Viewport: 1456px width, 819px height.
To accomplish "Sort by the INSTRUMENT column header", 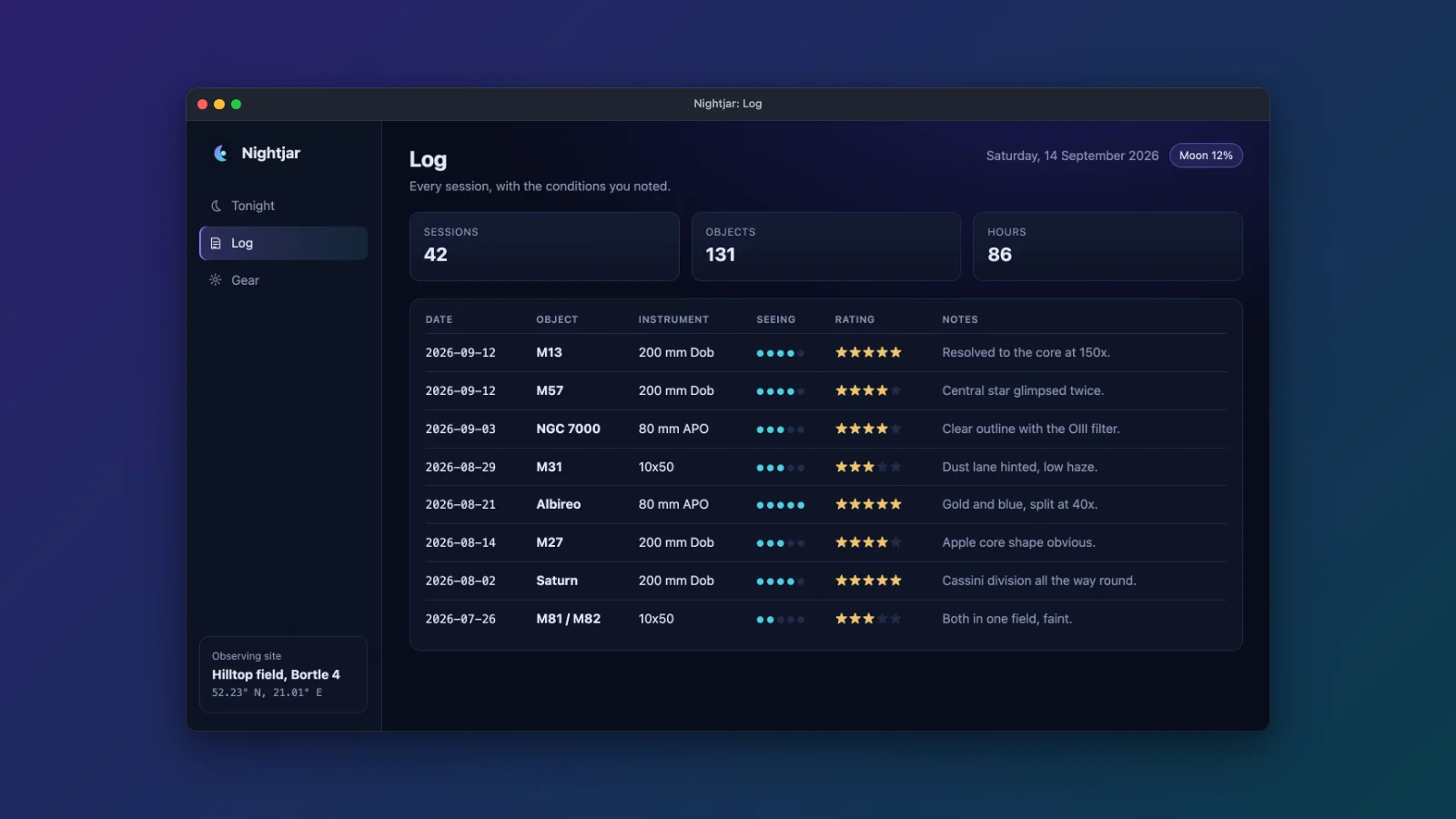I will pyautogui.click(x=673, y=319).
